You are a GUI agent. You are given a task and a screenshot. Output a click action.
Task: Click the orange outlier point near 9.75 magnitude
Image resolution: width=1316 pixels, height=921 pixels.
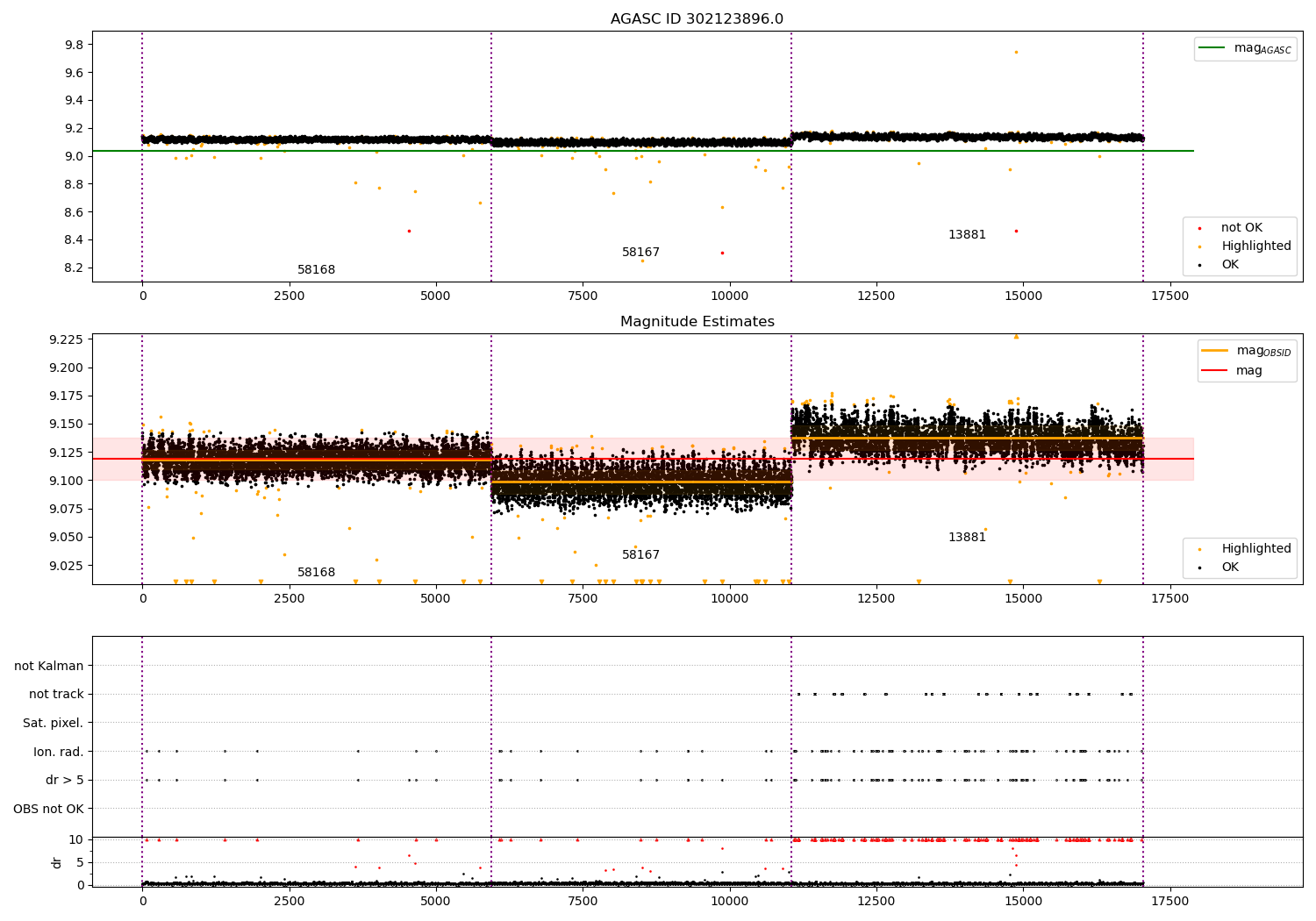pyautogui.click(x=1016, y=52)
